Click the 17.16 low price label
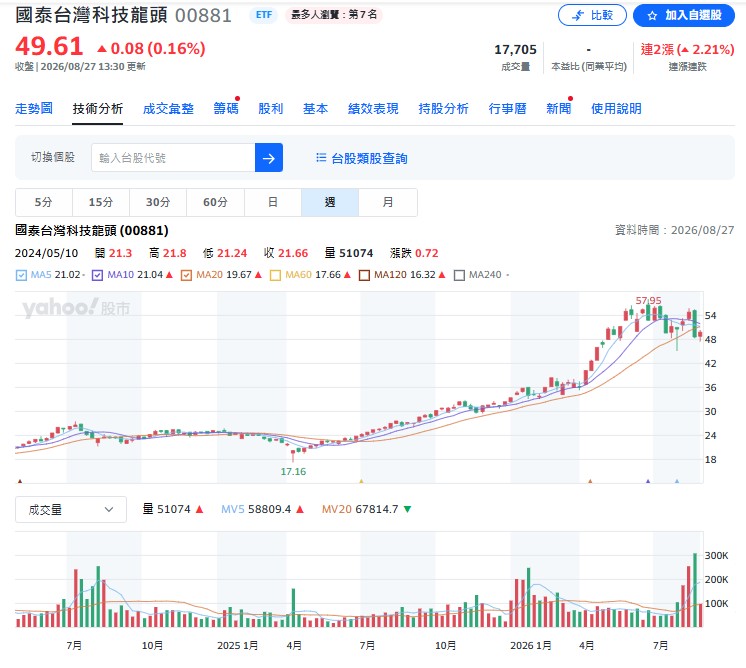746x668 pixels. click(293, 472)
